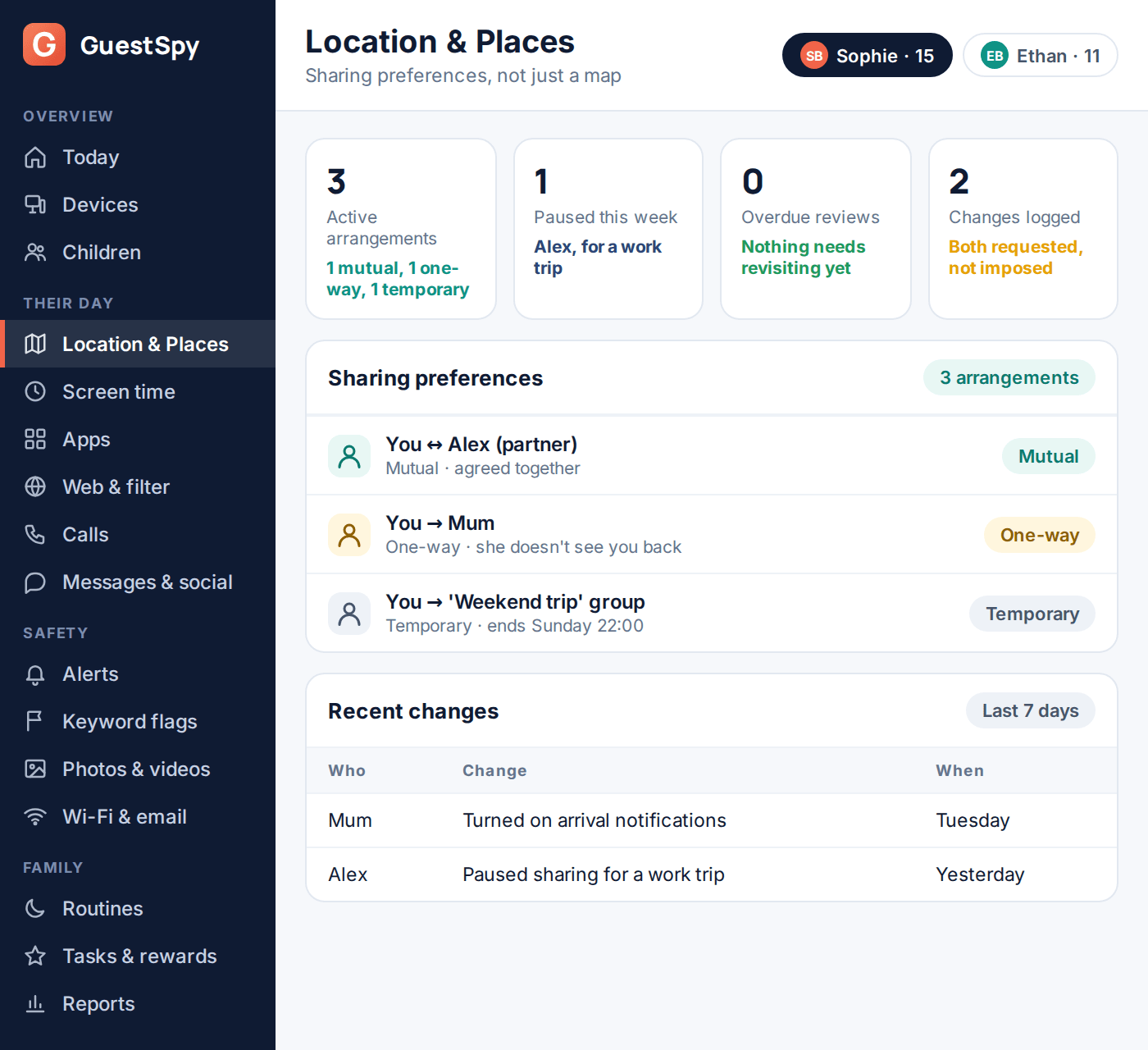The width and height of the screenshot is (1148, 1050).
Task: Select the Changes logged summary card
Action: pos(1023,229)
